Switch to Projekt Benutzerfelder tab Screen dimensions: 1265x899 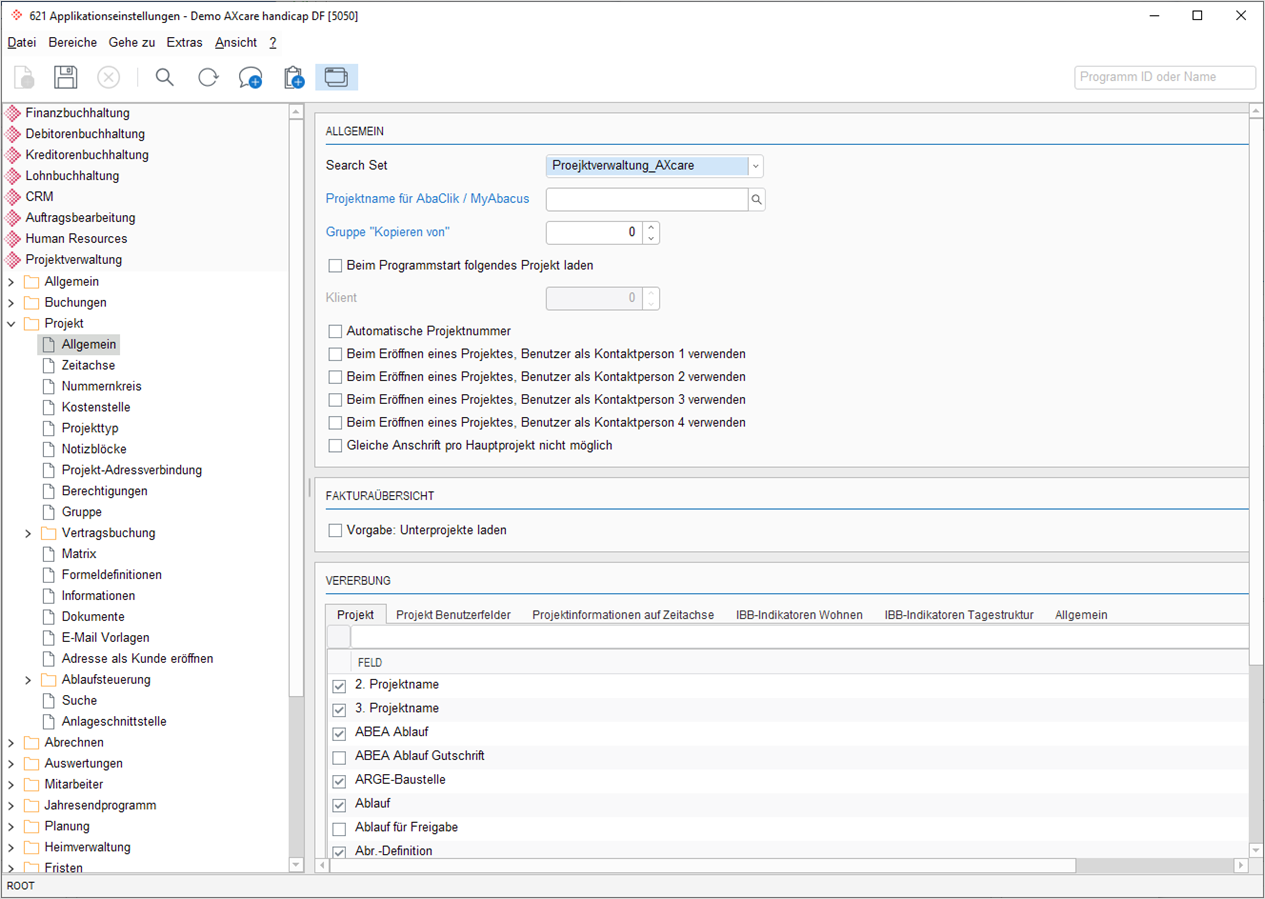tap(453, 615)
